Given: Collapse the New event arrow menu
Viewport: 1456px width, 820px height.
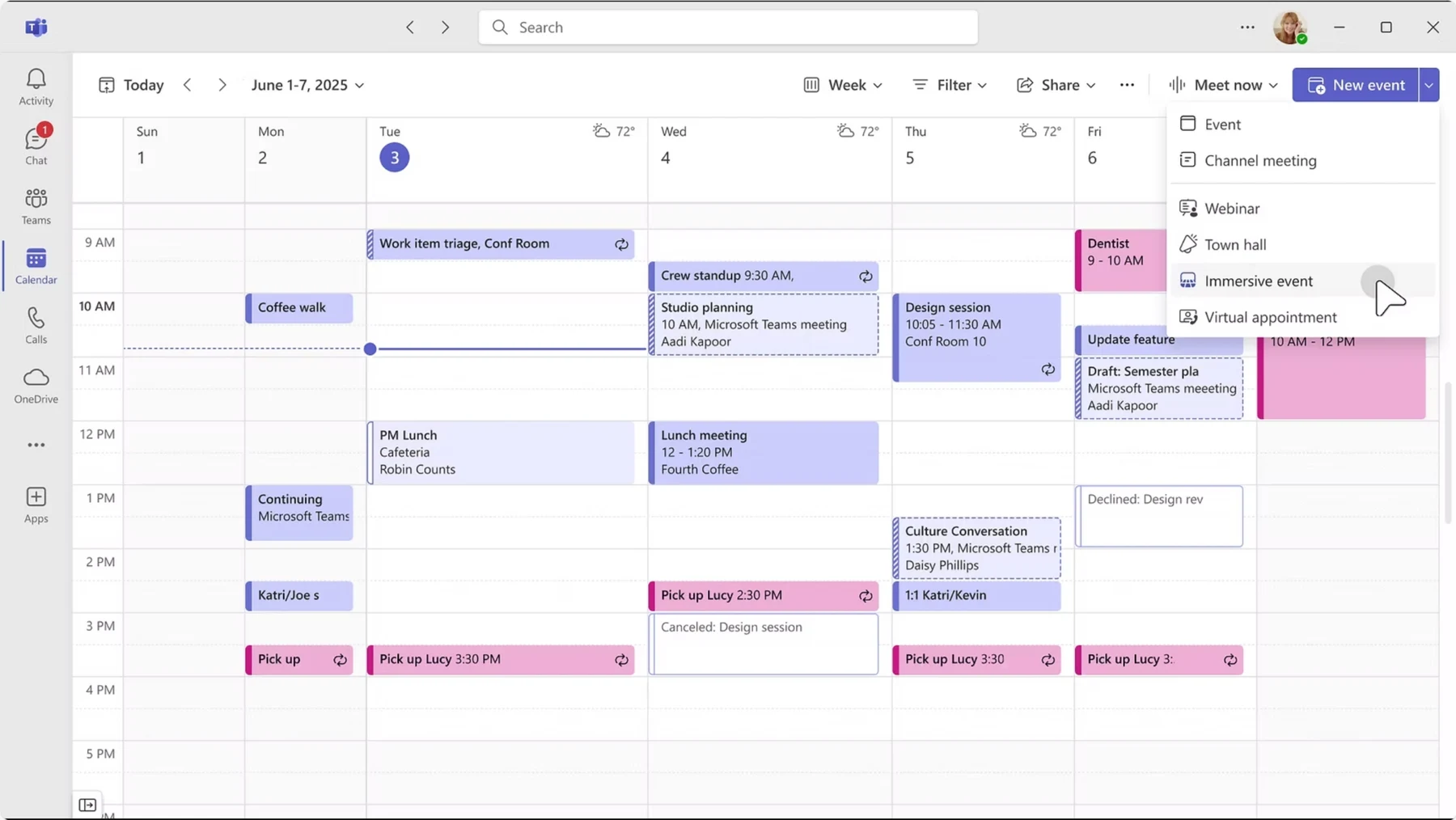Looking at the screenshot, I should 1429,85.
